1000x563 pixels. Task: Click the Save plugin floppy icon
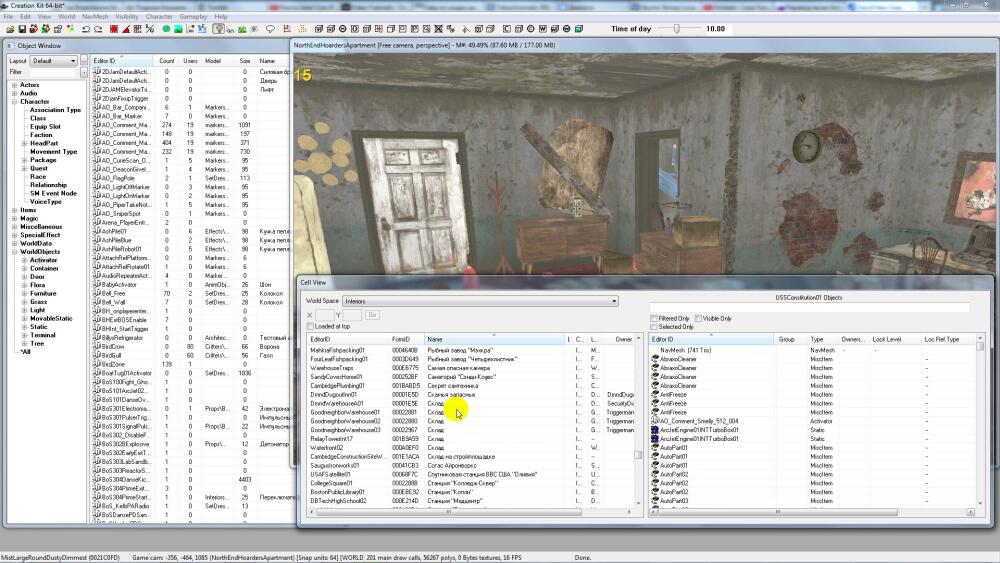pyautogui.click(x=22, y=29)
